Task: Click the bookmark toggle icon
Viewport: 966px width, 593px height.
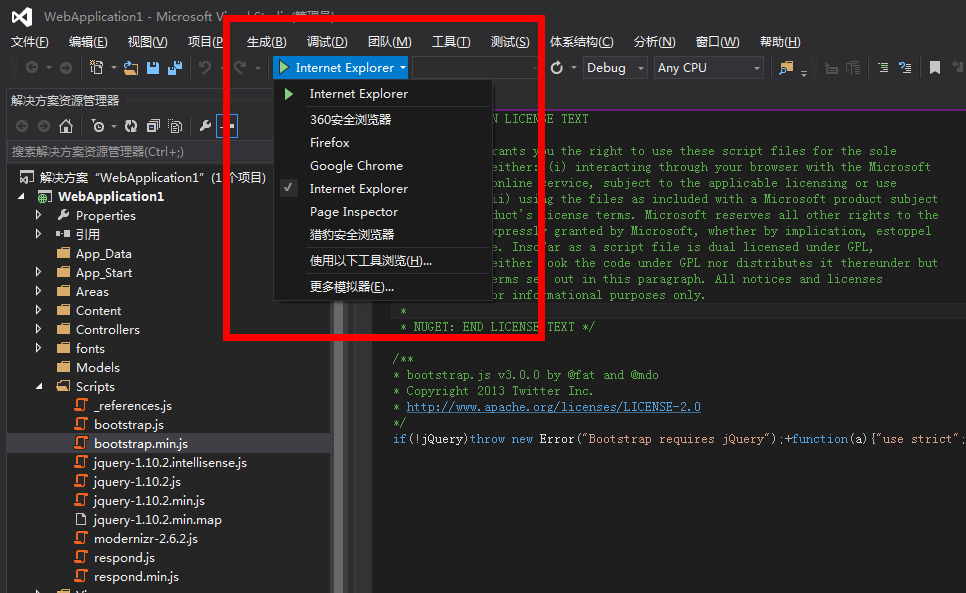Action: tap(935, 68)
